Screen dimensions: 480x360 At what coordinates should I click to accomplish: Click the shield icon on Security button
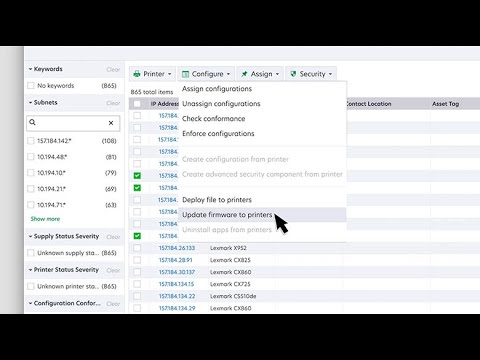point(293,74)
